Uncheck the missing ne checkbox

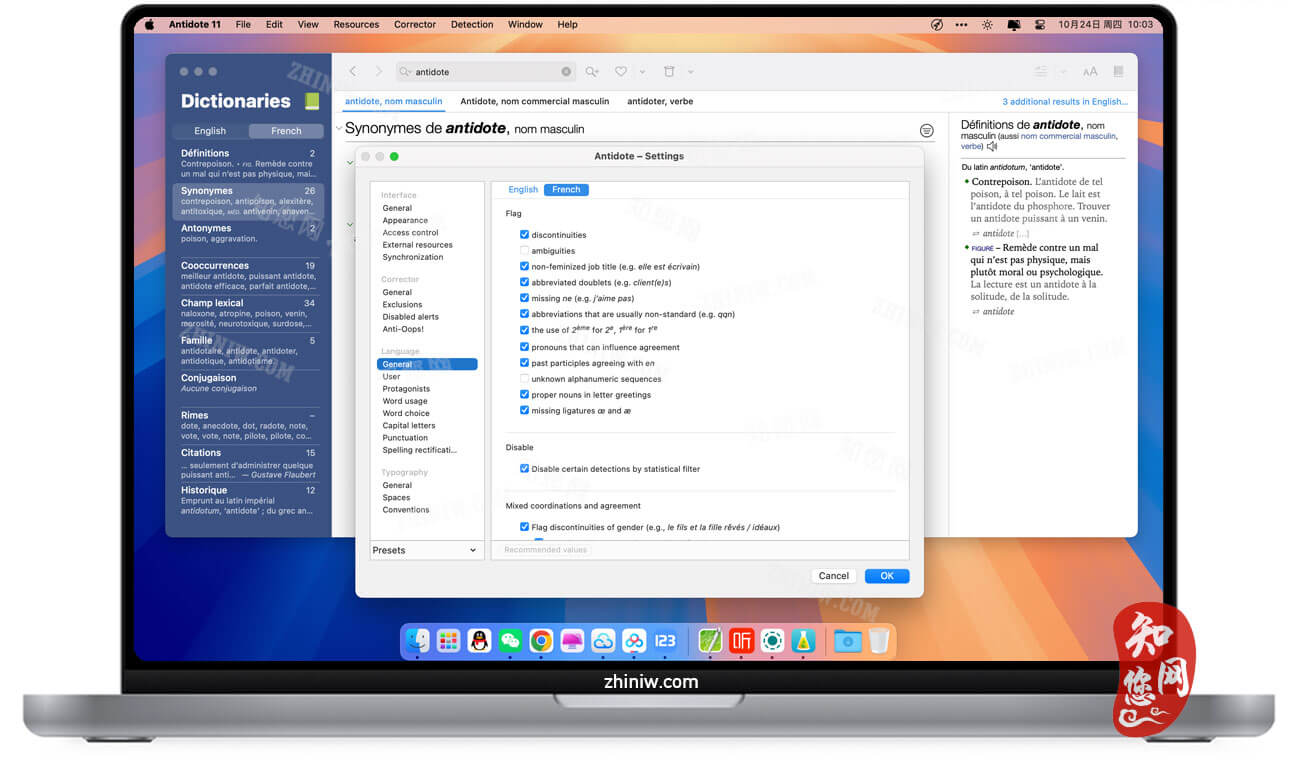pos(524,298)
